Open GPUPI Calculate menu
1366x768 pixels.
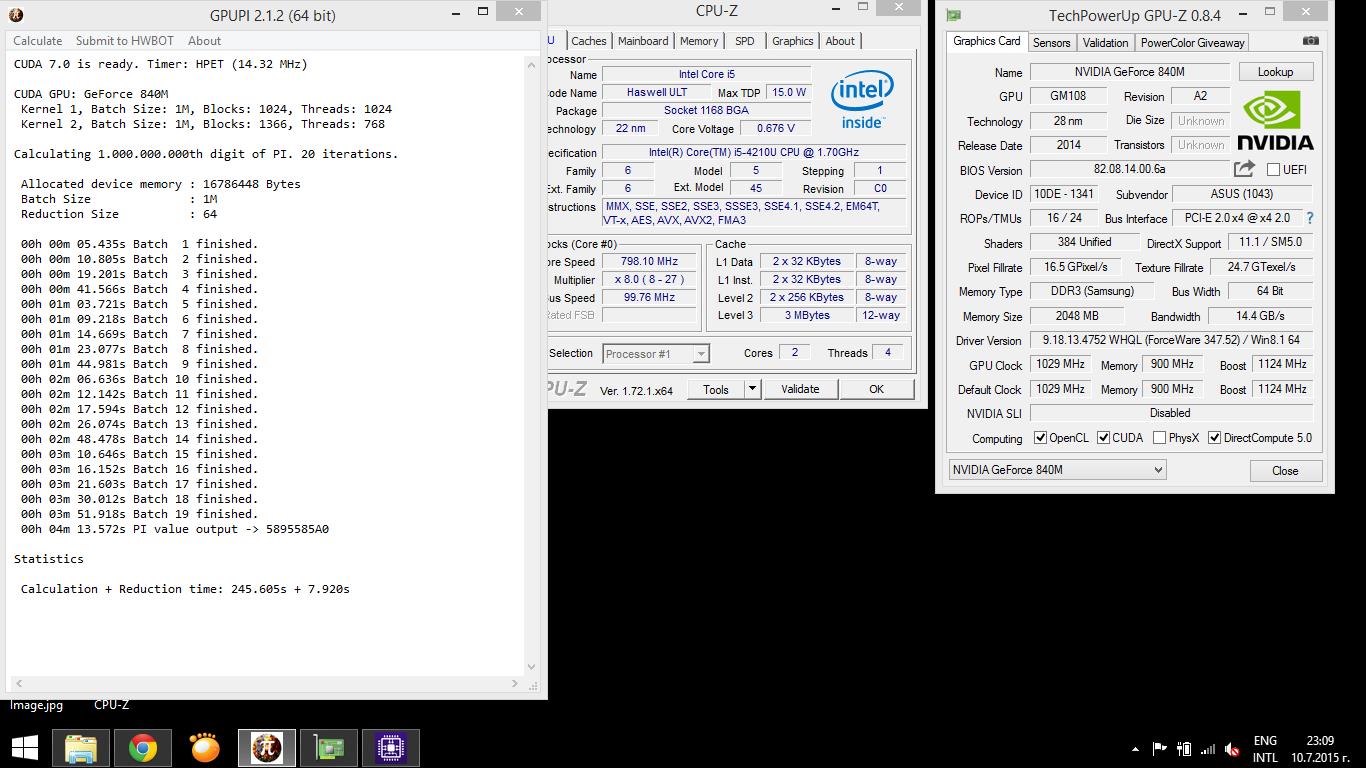point(37,41)
